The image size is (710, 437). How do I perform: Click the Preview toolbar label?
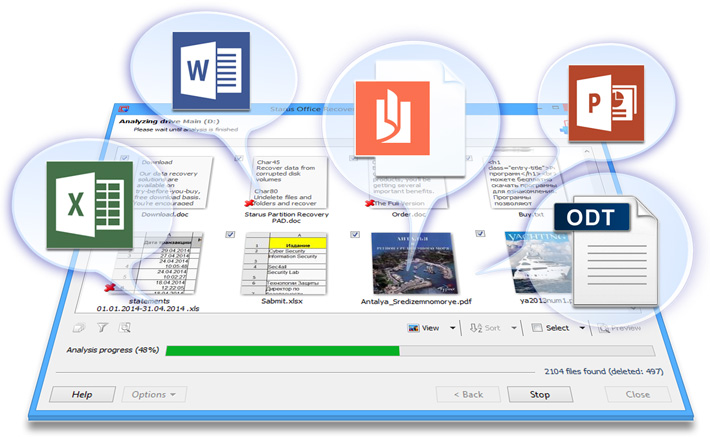626,328
